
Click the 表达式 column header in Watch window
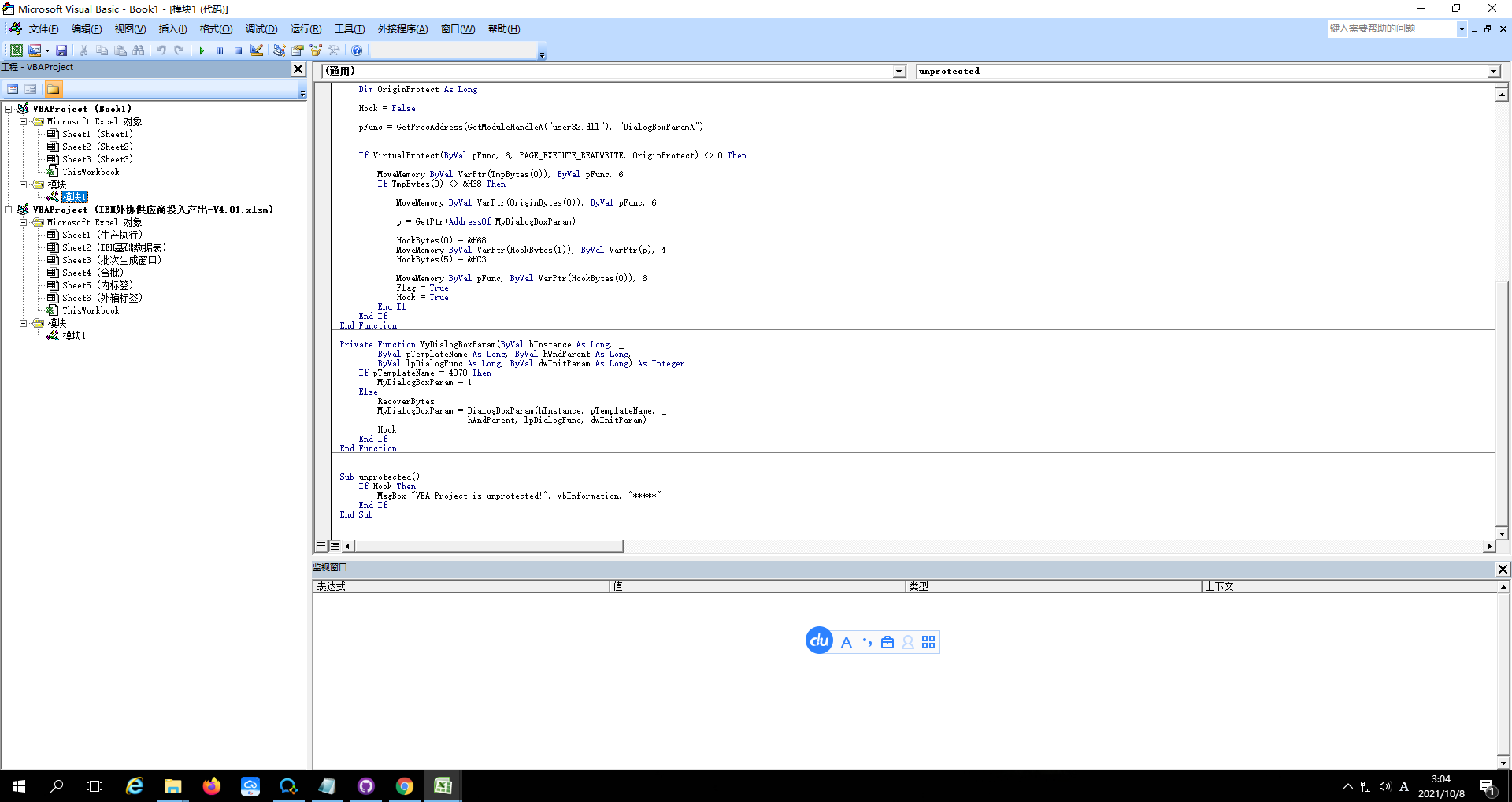(461, 586)
